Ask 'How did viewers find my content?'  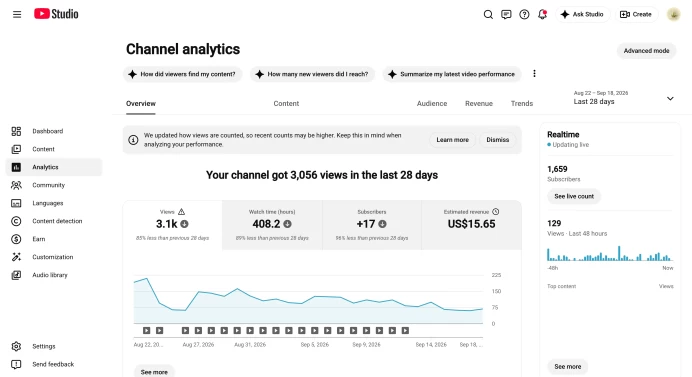tap(182, 74)
